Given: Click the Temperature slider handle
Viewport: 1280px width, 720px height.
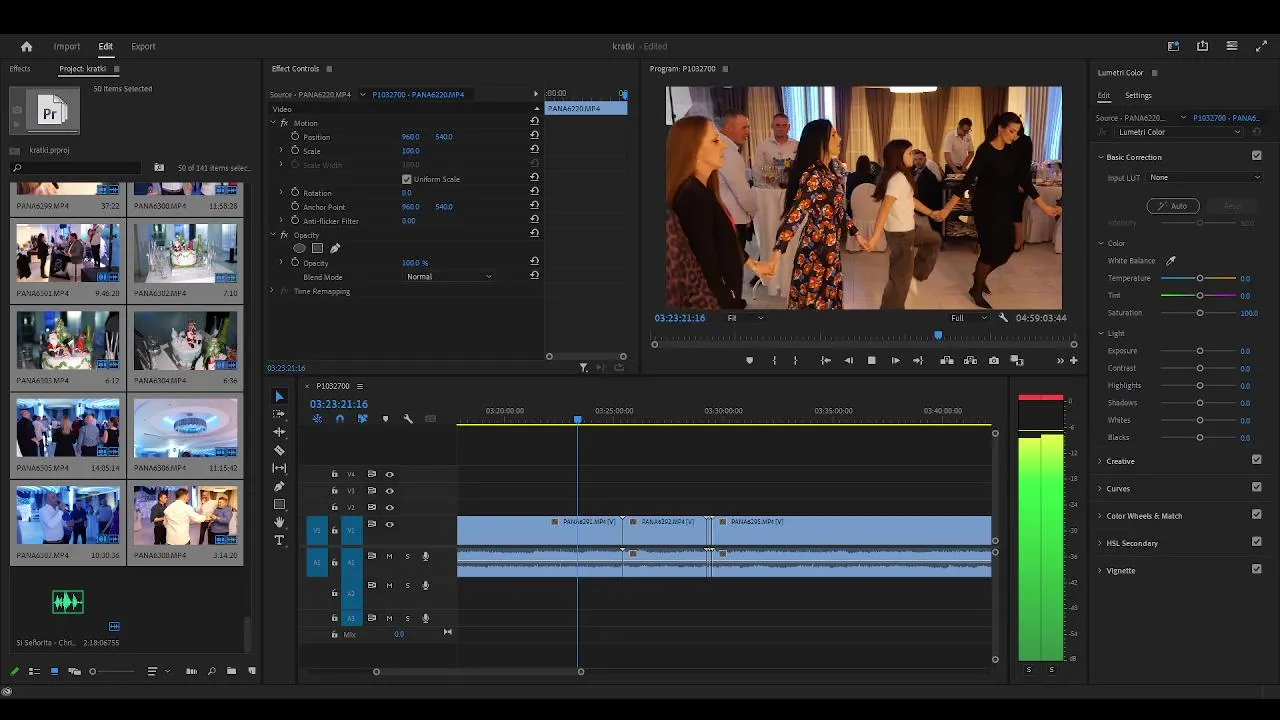Looking at the screenshot, I should 1200,278.
